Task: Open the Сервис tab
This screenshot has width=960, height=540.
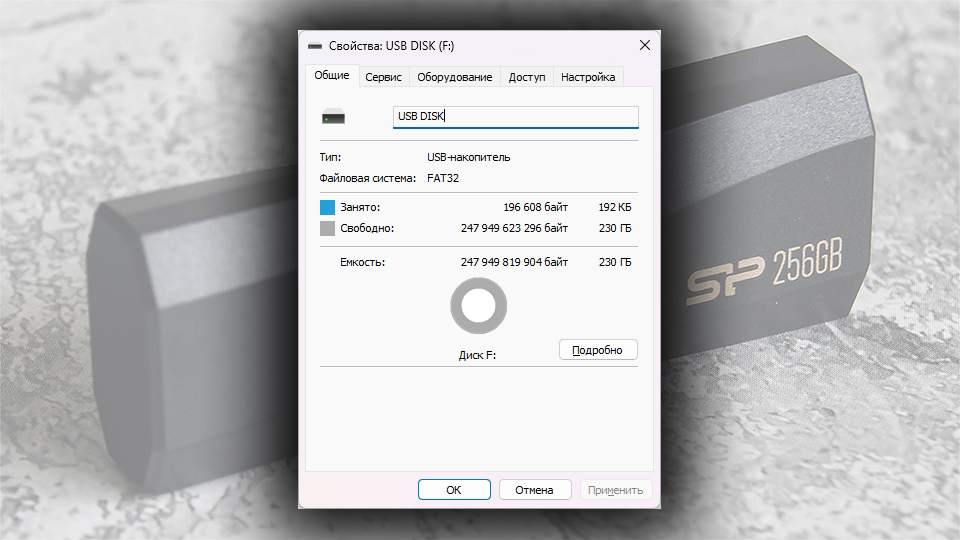Action: (x=383, y=77)
